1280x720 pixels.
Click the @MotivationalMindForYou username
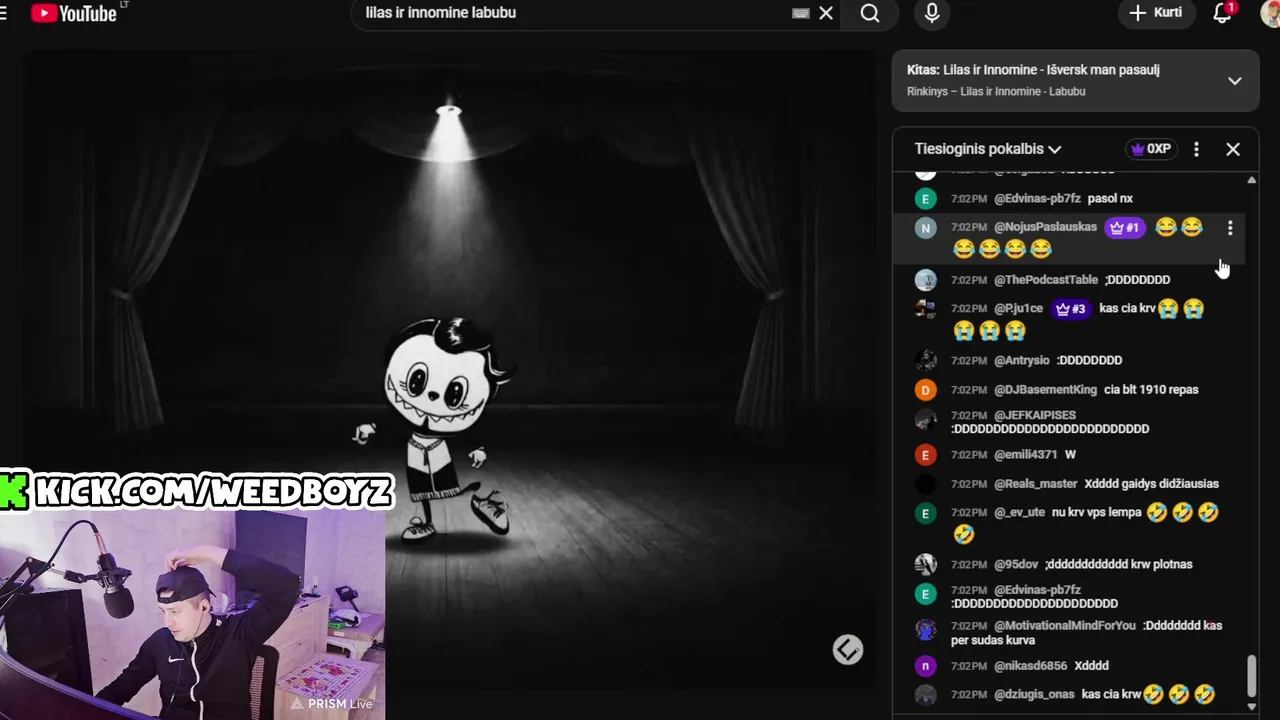[x=1064, y=625]
